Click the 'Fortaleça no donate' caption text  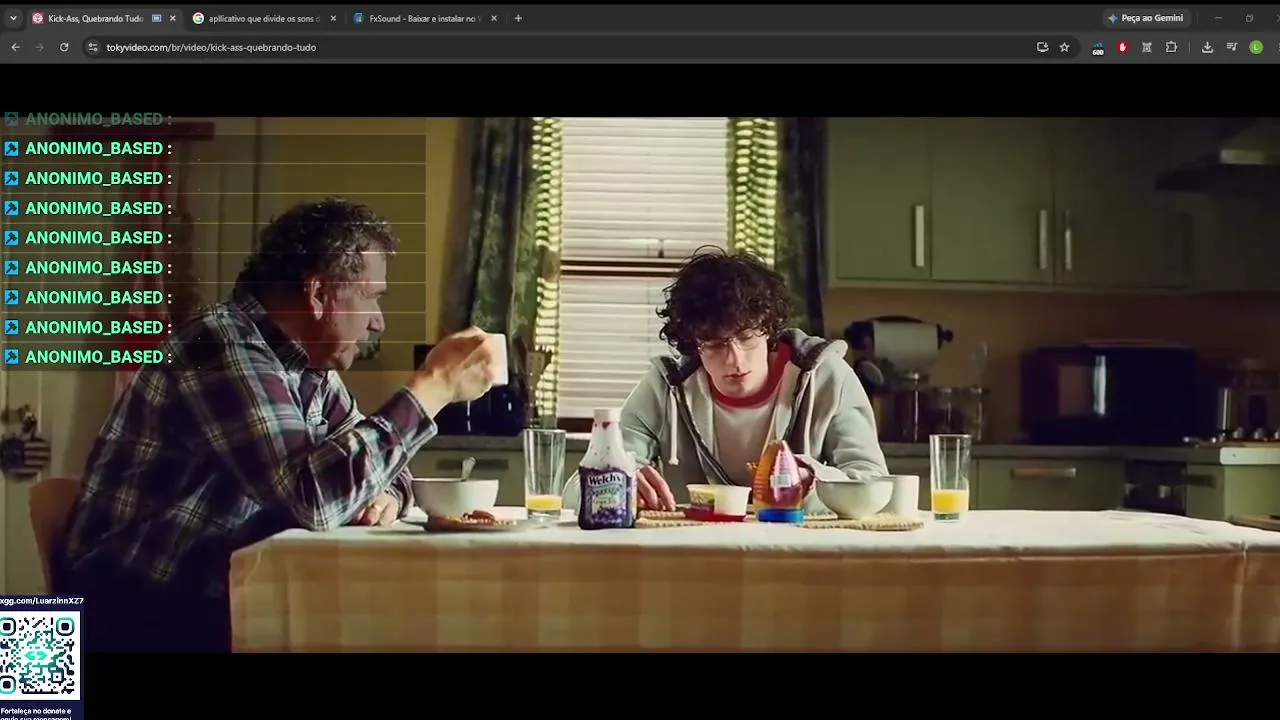36,714
